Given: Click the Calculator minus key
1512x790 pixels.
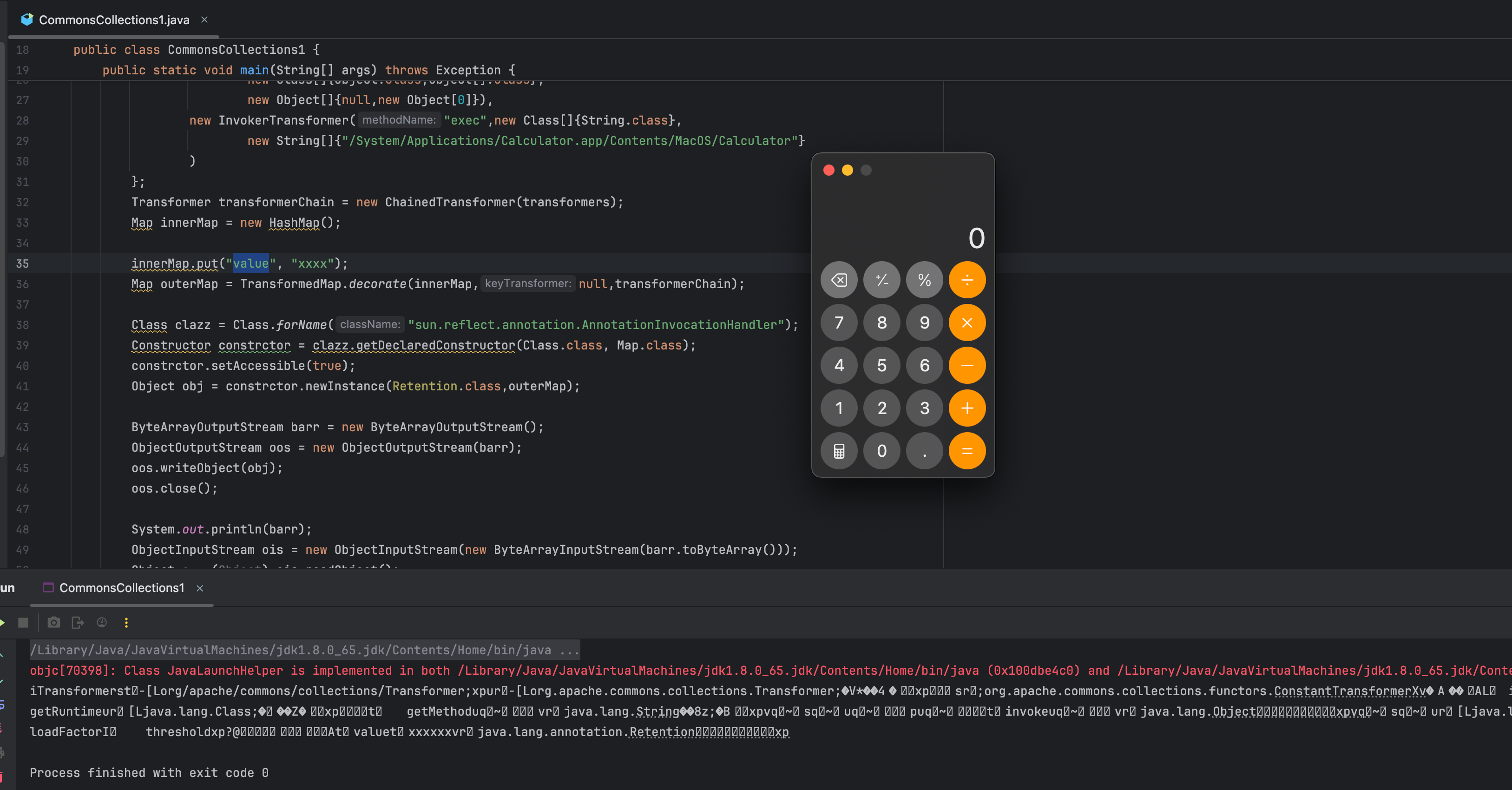Looking at the screenshot, I should point(967,366).
